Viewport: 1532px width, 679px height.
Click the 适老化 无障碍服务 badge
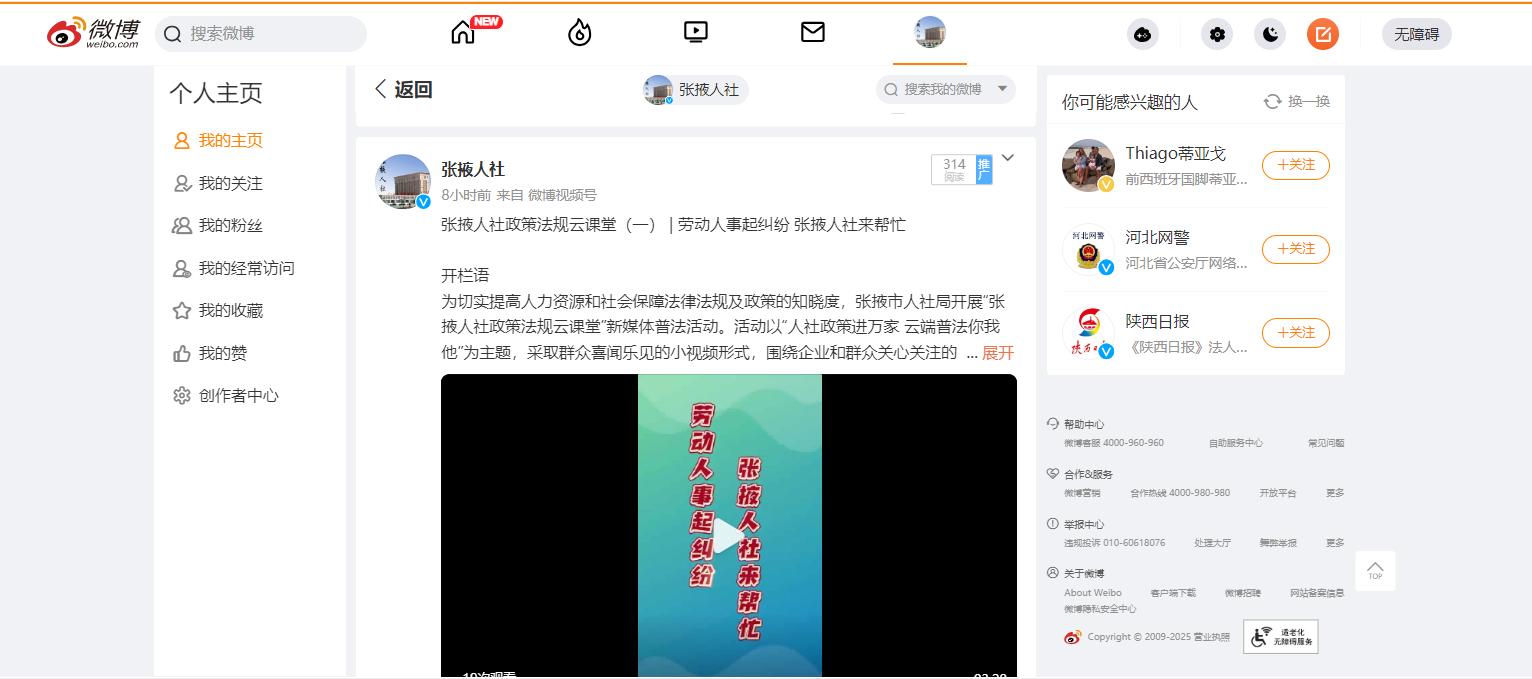(x=1281, y=636)
